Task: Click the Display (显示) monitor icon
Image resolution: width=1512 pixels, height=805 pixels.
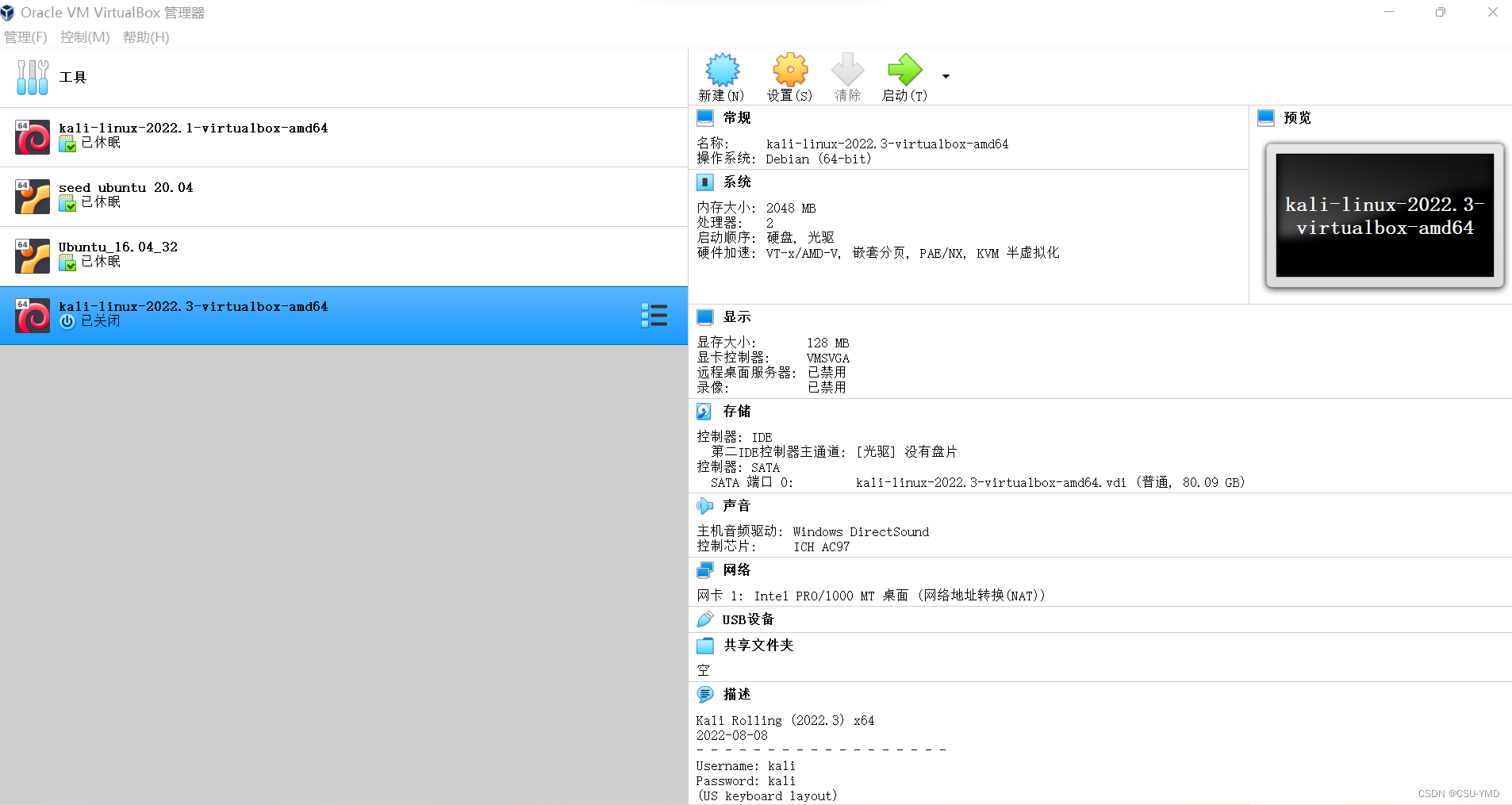Action: (705, 317)
